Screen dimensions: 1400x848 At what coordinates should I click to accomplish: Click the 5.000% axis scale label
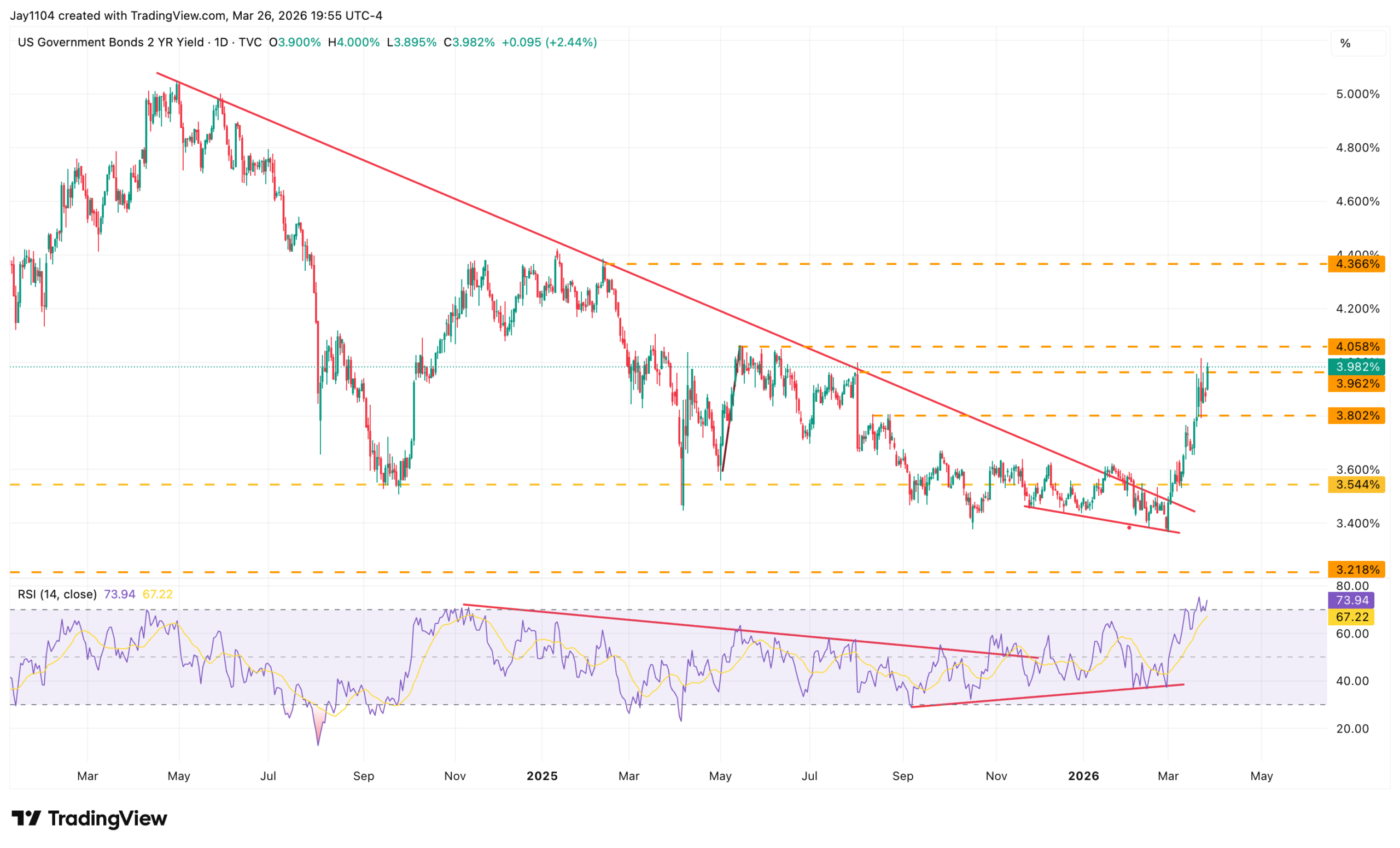pyautogui.click(x=1357, y=94)
